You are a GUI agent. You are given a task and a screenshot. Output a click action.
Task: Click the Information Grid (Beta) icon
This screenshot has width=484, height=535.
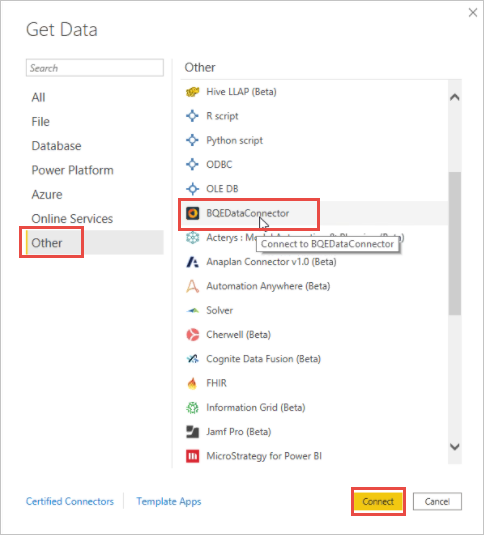pyautogui.click(x=192, y=407)
